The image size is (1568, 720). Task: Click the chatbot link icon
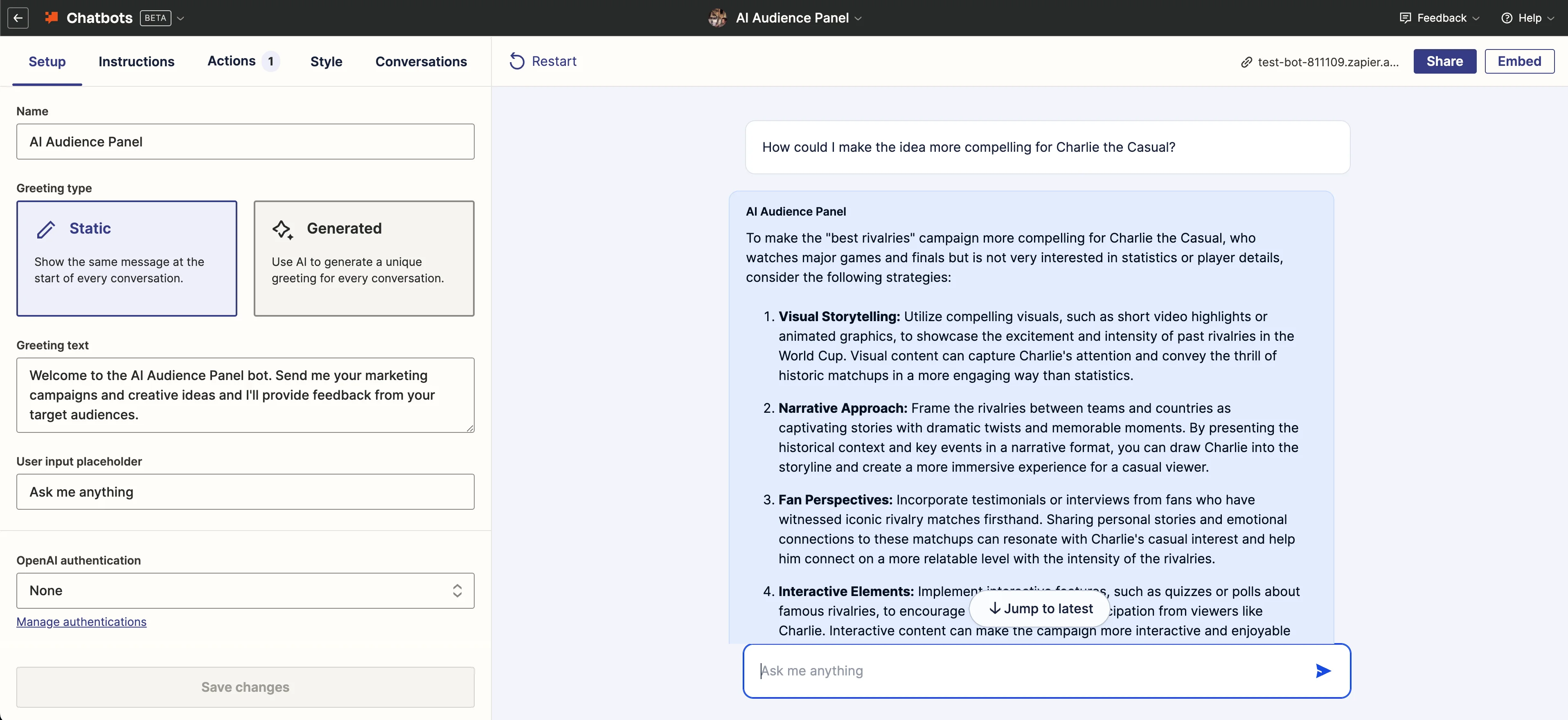click(x=1246, y=62)
